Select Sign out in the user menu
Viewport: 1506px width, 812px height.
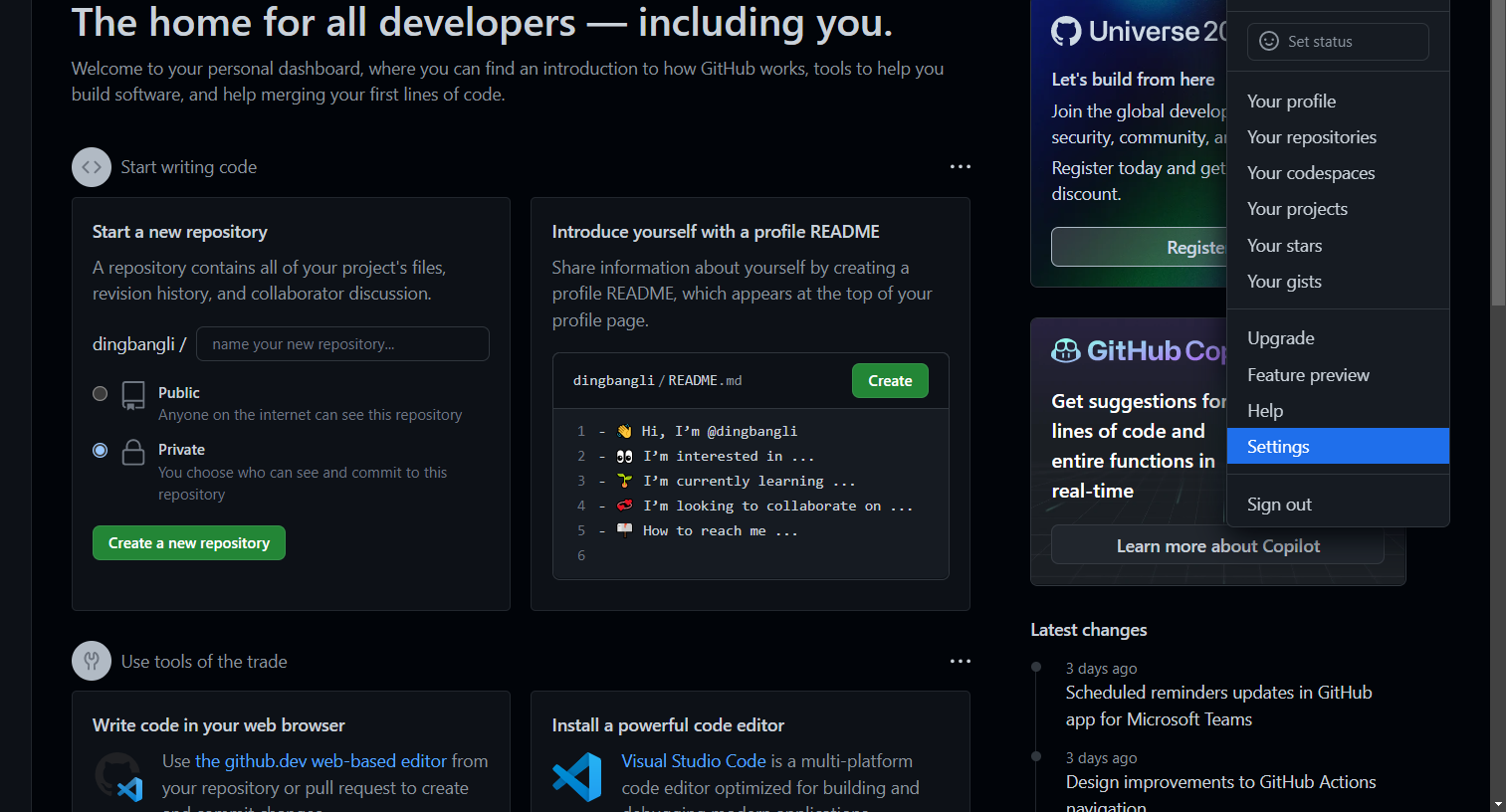(x=1338, y=505)
